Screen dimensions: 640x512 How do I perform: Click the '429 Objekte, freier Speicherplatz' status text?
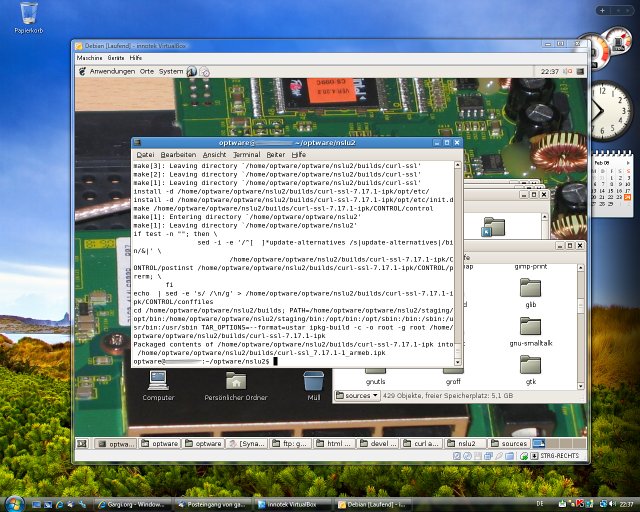[448, 396]
